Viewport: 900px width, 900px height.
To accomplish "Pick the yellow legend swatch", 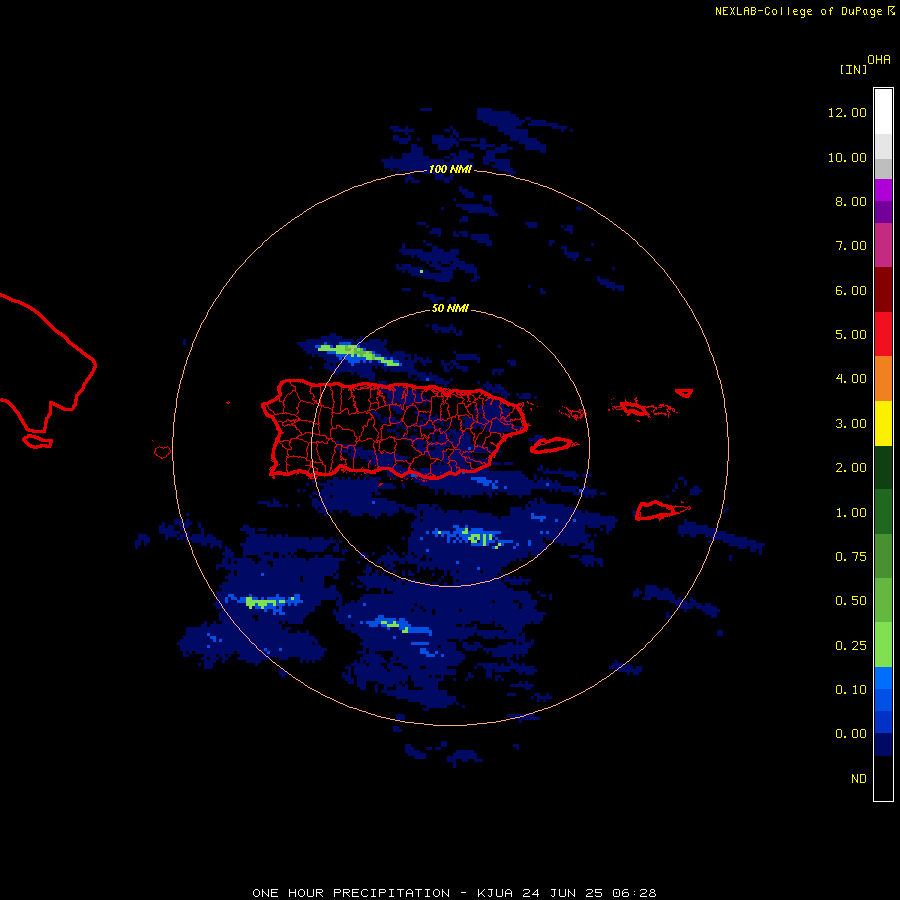I will click(883, 423).
